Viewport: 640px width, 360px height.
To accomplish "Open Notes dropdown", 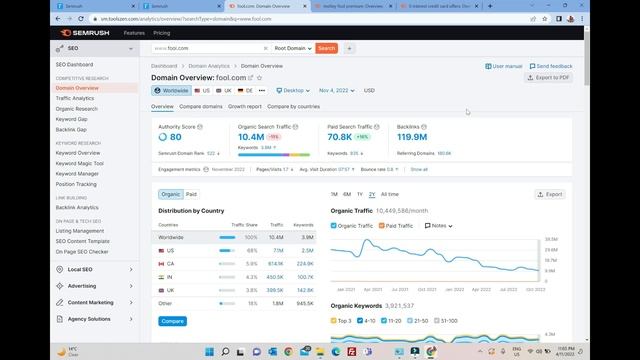I will [438, 226].
